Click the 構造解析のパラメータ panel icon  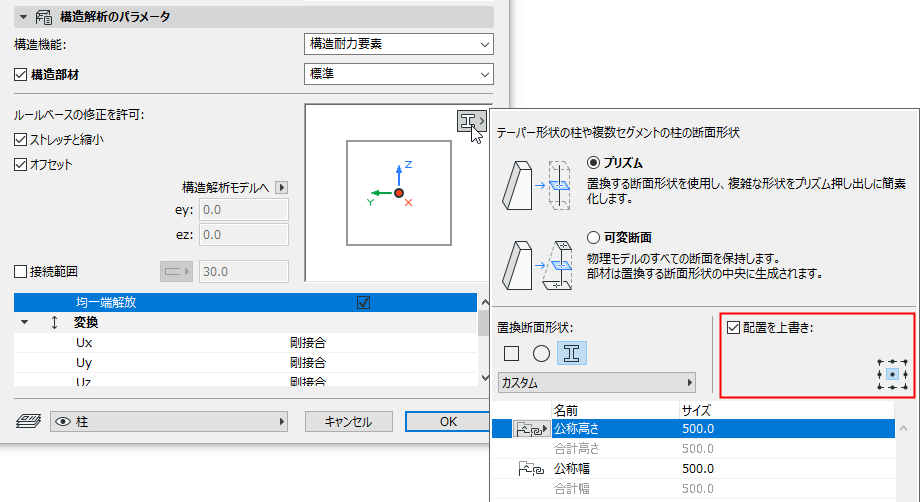pyautogui.click(x=44, y=17)
